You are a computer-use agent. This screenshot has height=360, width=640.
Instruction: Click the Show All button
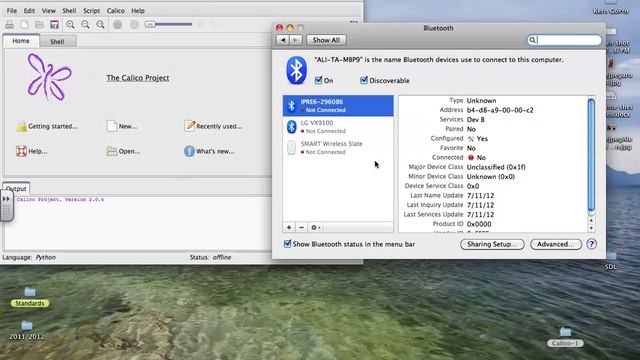[326, 40]
